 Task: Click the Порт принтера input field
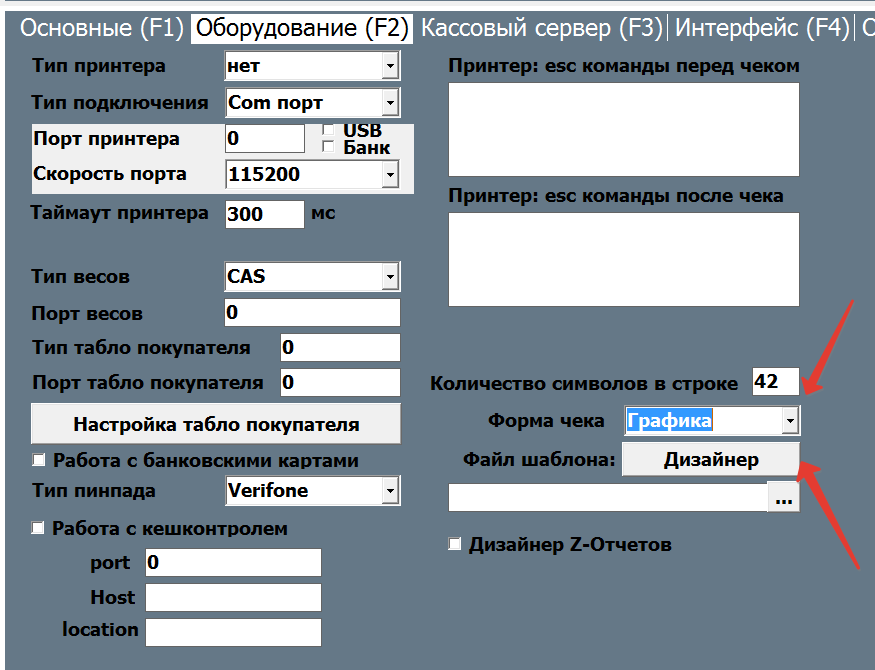tap(264, 138)
